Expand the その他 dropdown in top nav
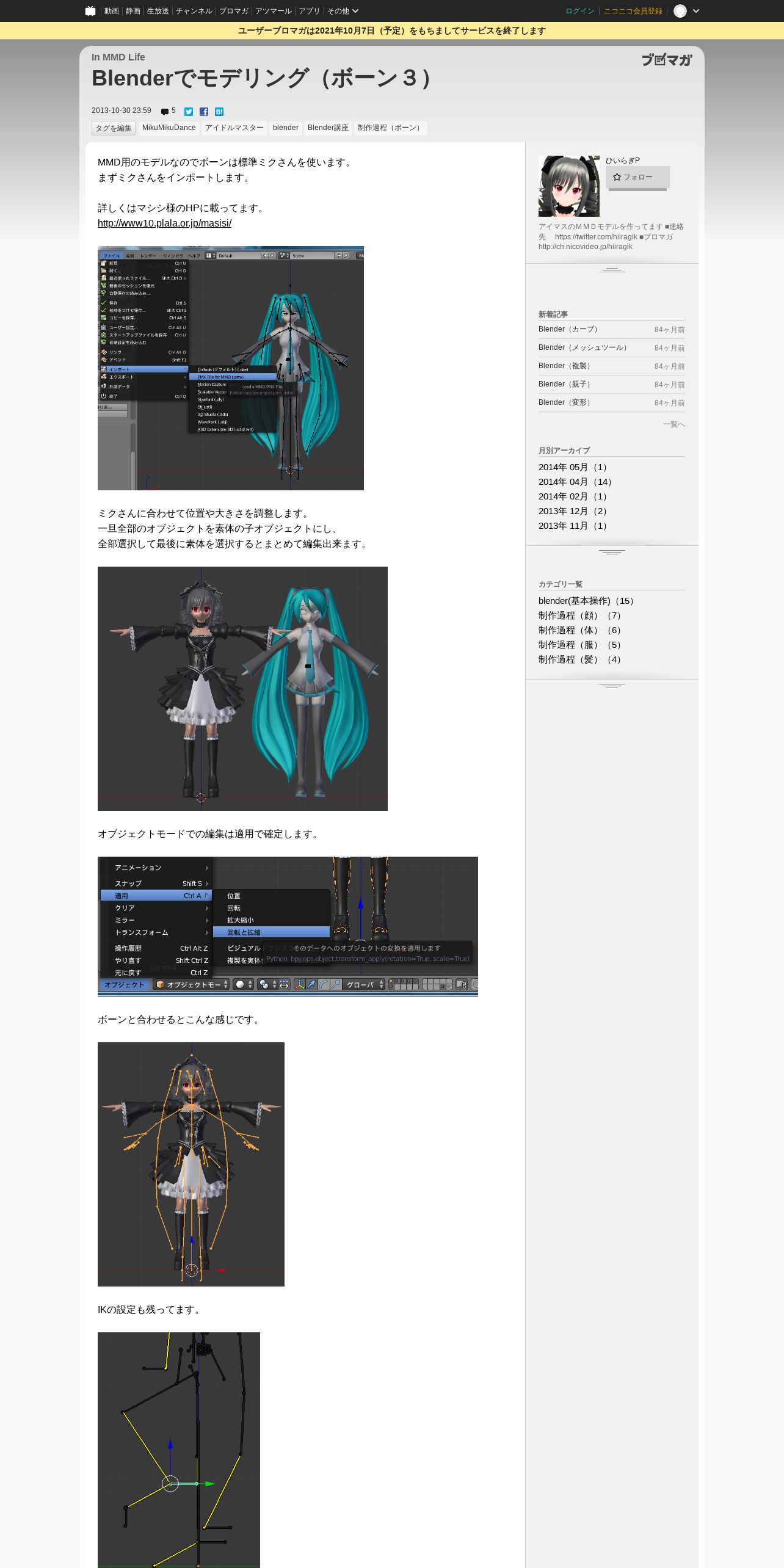This screenshot has width=784, height=1568. (343, 11)
